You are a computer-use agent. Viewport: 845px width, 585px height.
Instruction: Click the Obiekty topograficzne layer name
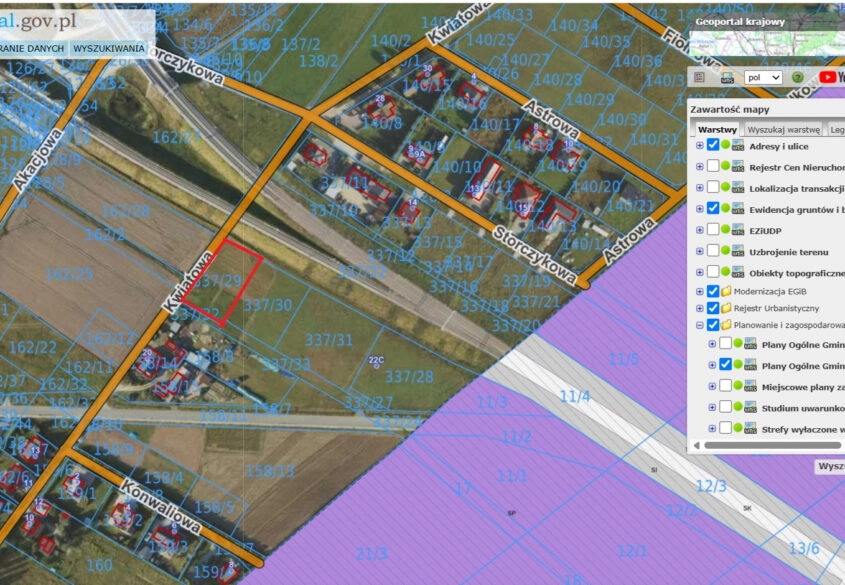pos(796,273)
